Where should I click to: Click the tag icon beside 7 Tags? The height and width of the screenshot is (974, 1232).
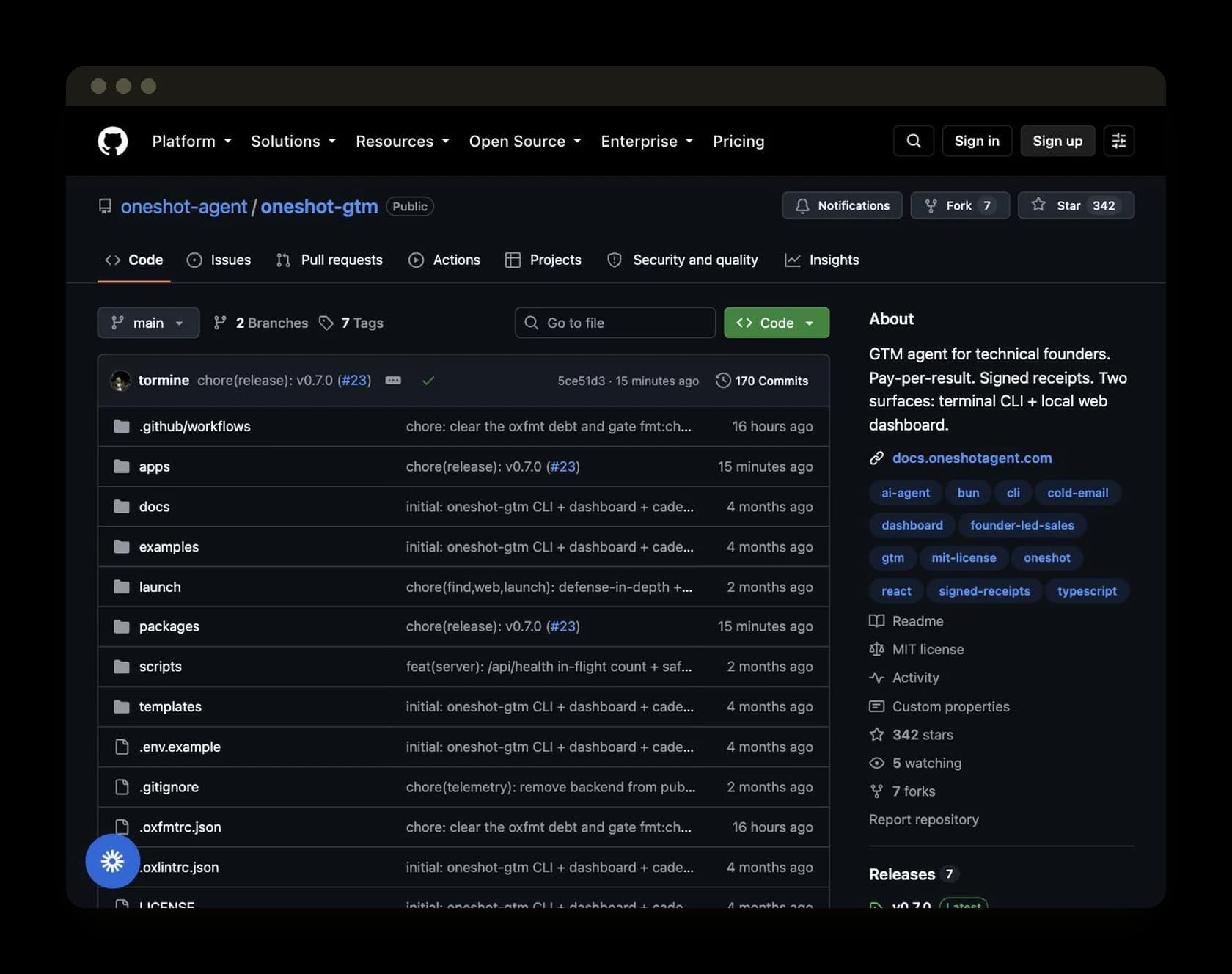(x=326, y=323)
